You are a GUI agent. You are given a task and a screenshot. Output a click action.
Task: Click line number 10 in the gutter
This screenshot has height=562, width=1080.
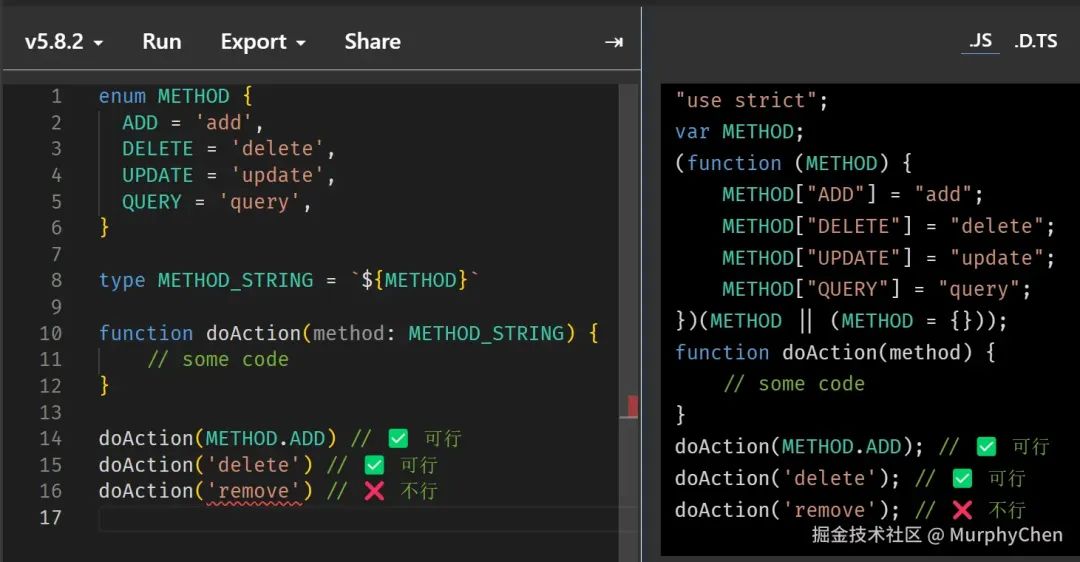tap(50, 333)
